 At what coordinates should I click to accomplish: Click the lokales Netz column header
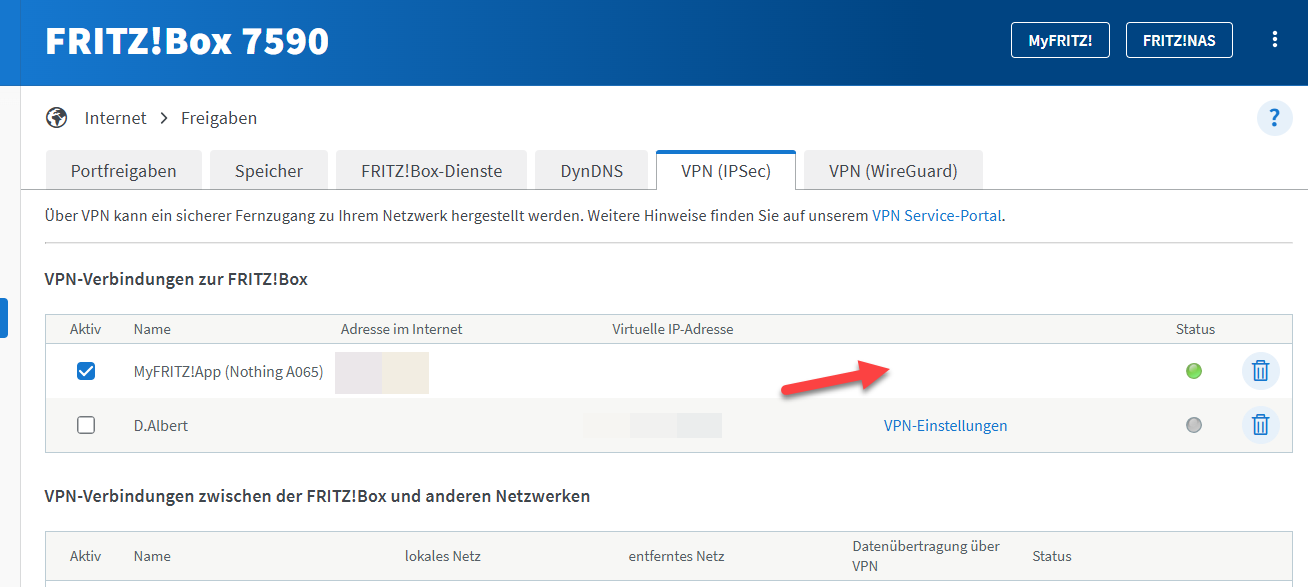click(443, 556)
